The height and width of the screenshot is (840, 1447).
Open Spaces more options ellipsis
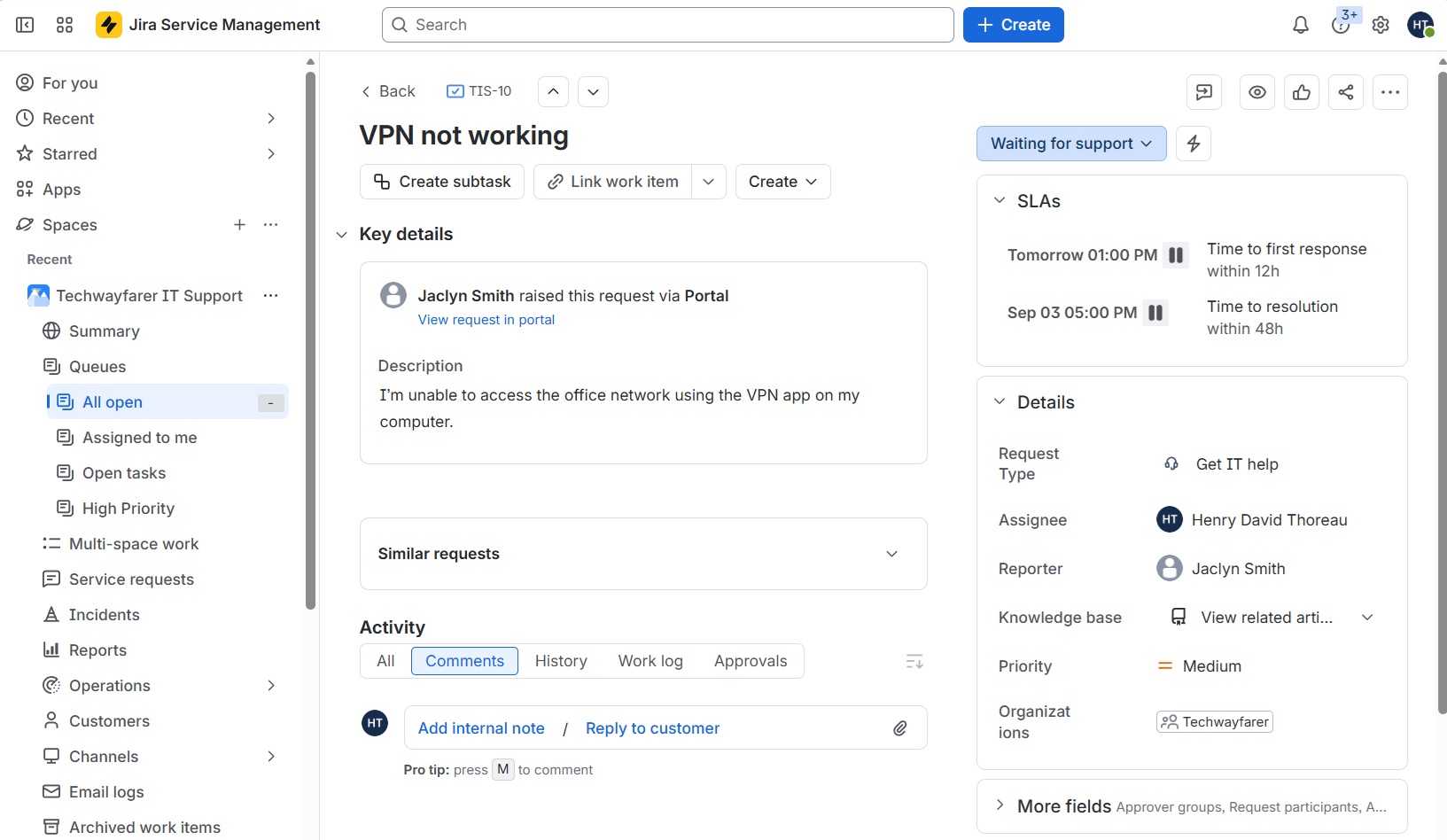[x=271, y=224]
